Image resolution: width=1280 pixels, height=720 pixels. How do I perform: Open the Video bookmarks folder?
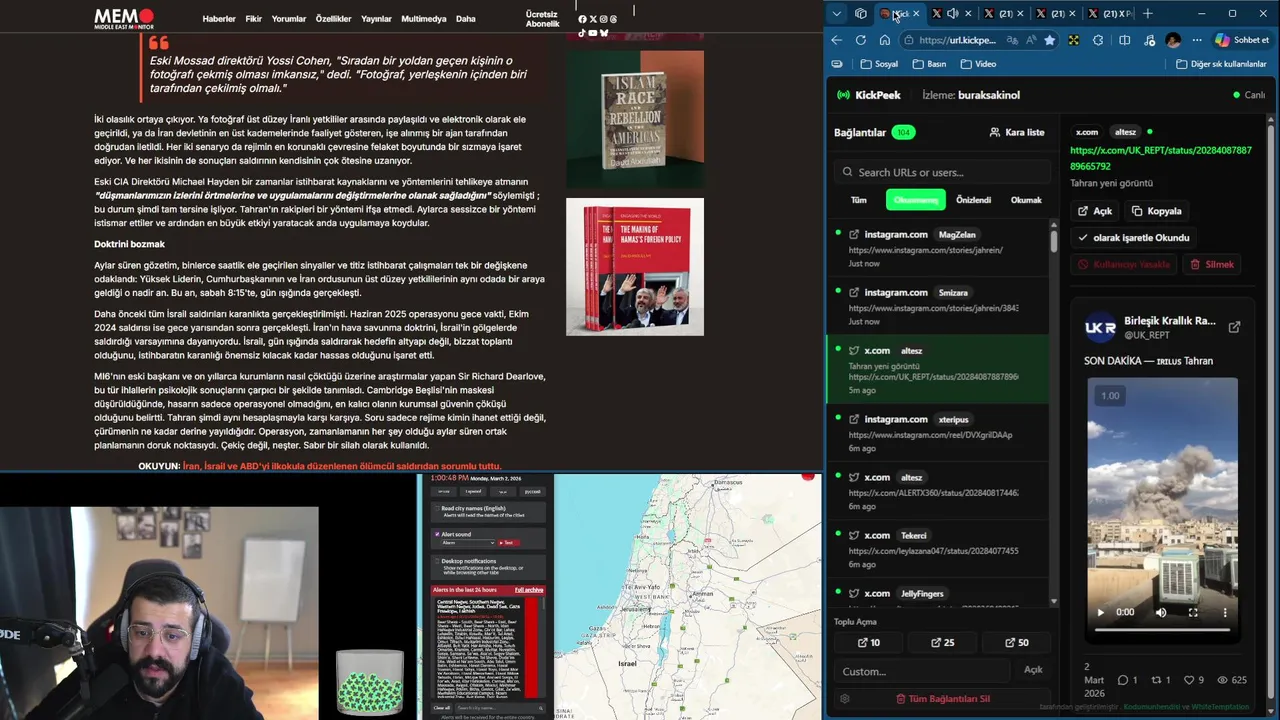tap(978, 64)
